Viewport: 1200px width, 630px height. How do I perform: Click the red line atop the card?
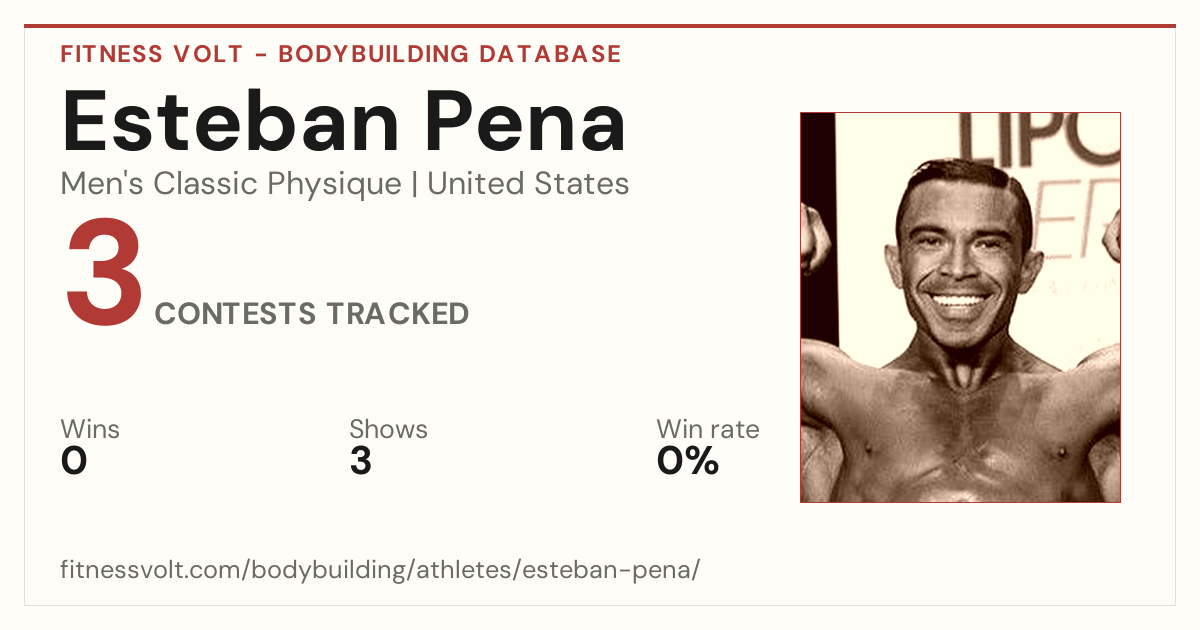pyautogui.click(x=600, y=26)
